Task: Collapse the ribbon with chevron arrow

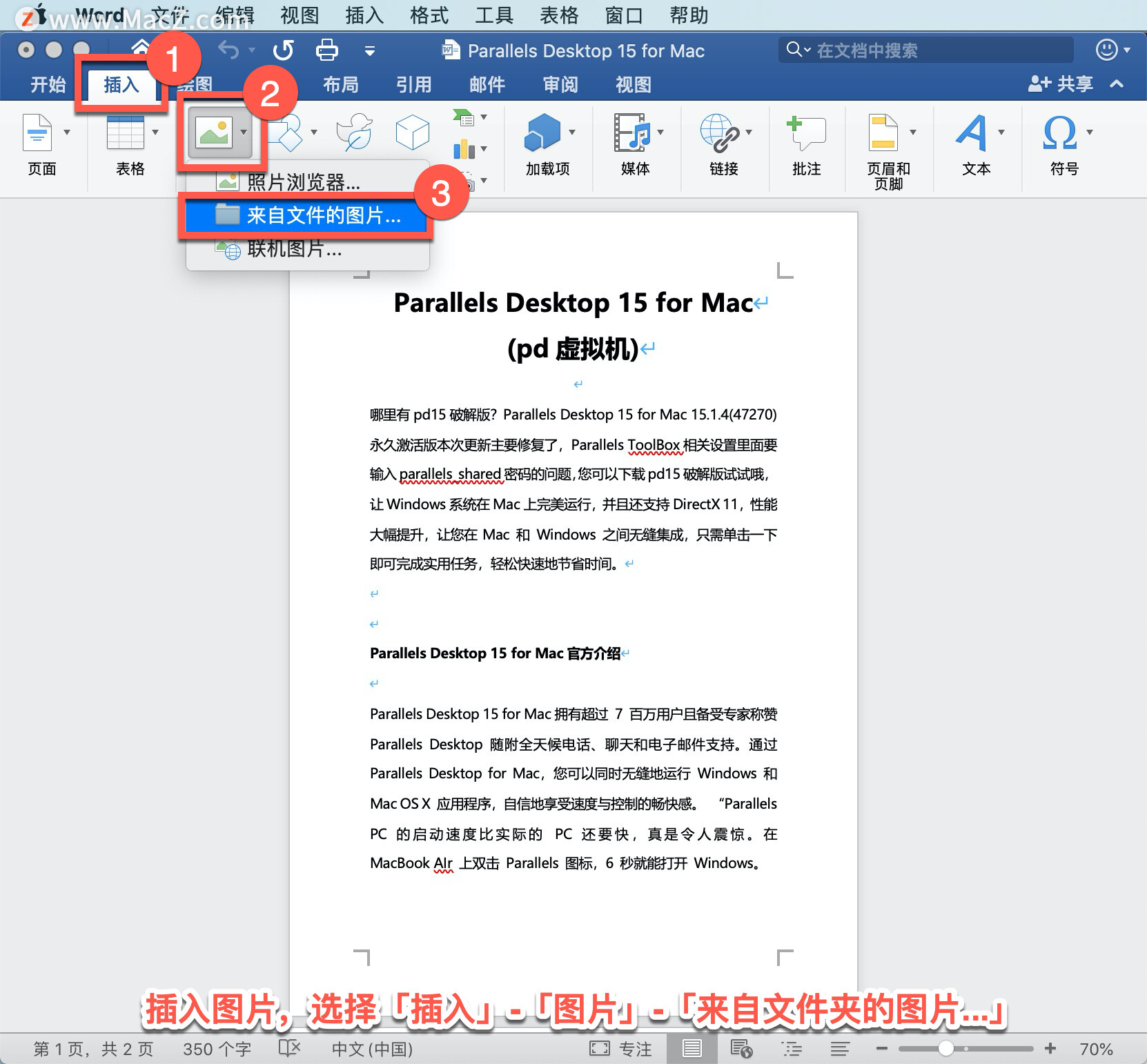Action: [x=1117, y=84]
